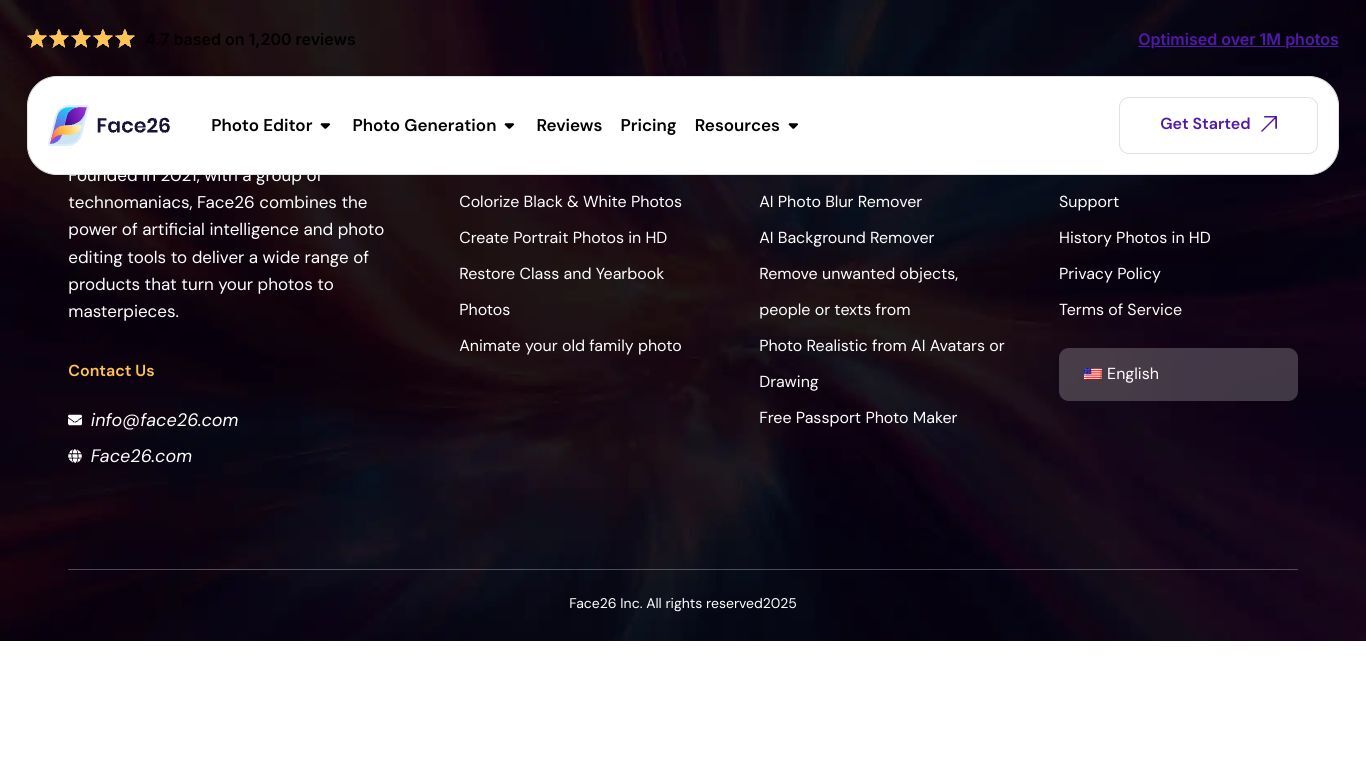This screenshot has width=1366, height=768.
Task: Click the globe icon beside Face26.com
Action: [75, 456]
